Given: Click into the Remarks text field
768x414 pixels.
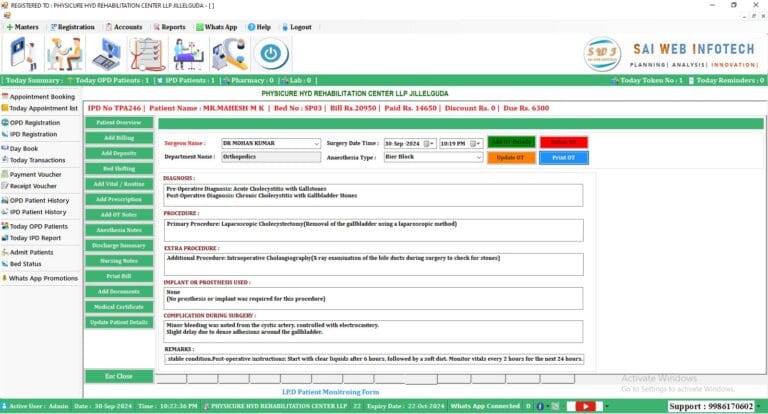Looking at the screenshot, I should tap(374, 359).
